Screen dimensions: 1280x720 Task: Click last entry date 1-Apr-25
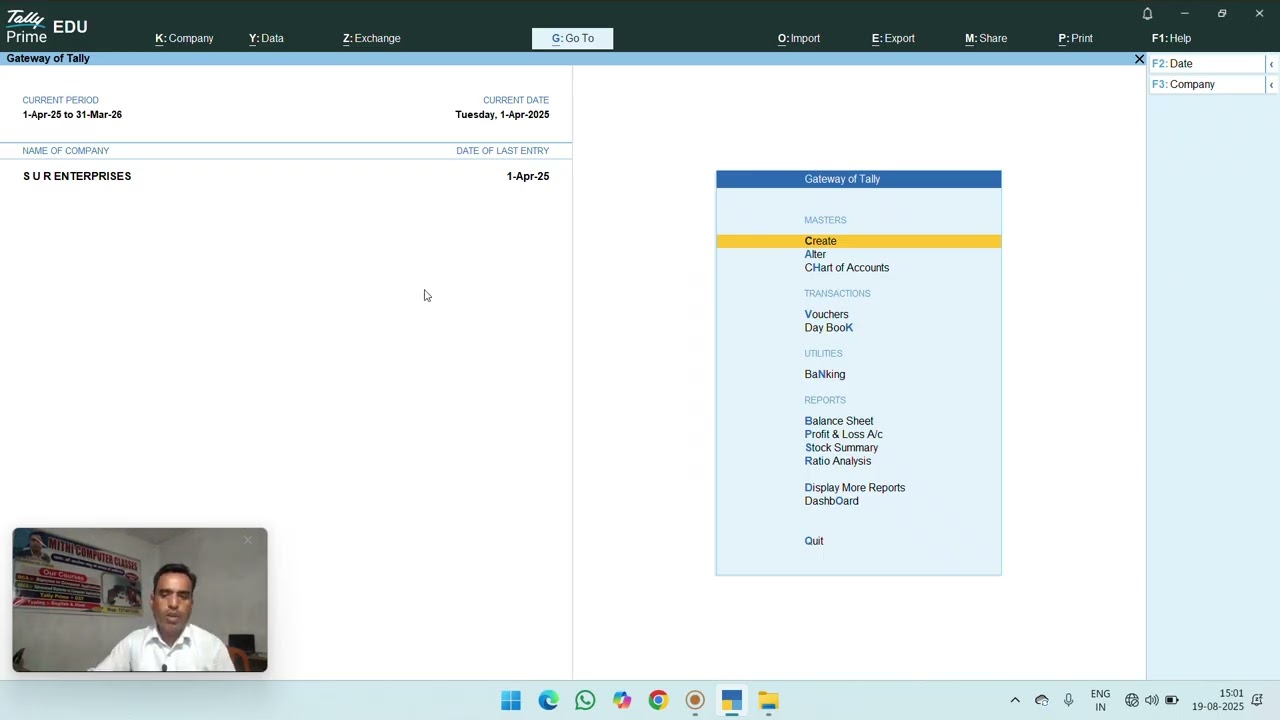coord(527,176)
